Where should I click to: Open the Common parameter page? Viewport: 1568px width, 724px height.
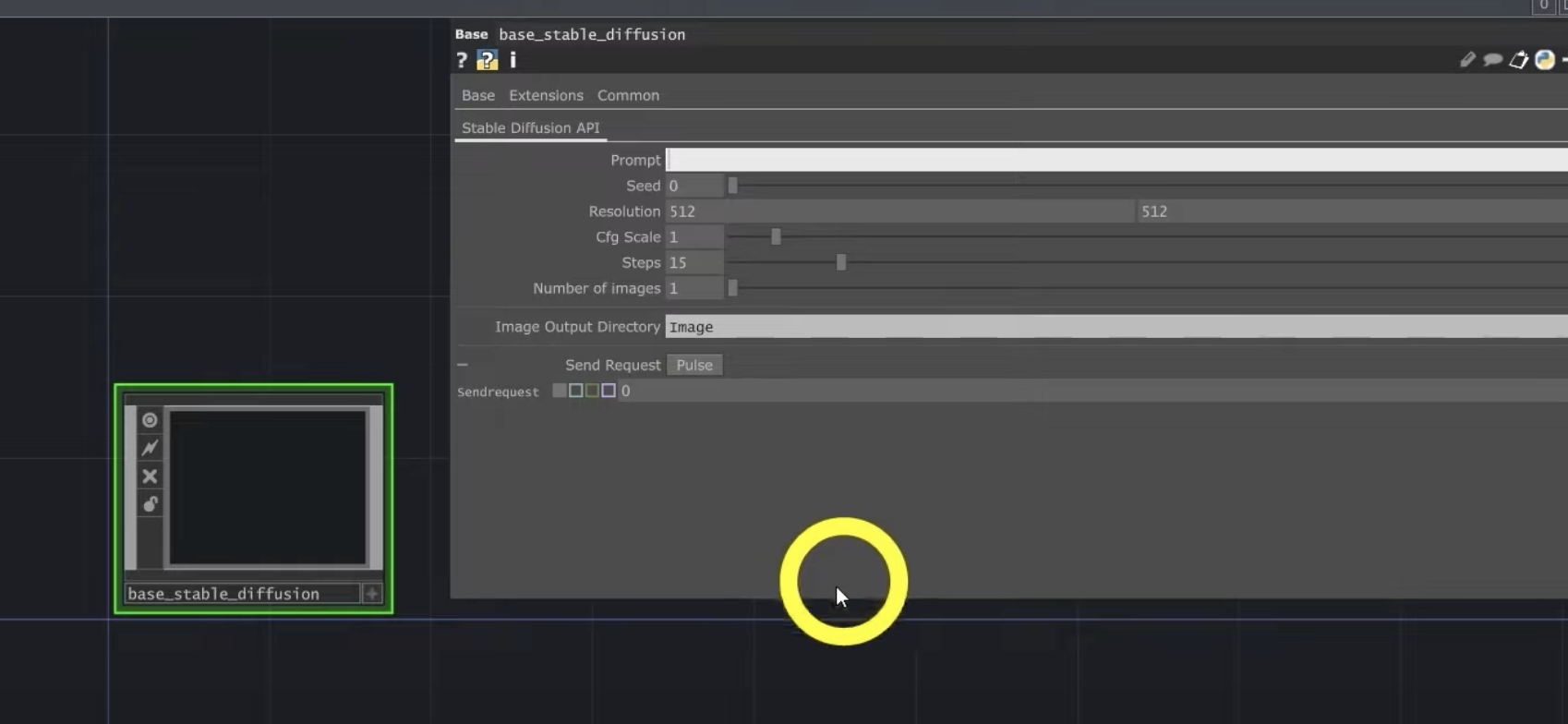point(628,95)
